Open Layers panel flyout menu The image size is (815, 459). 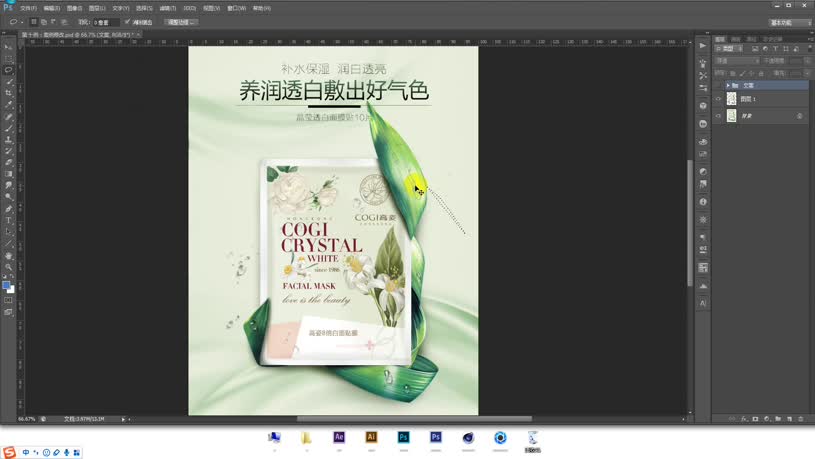click(810, 39)
